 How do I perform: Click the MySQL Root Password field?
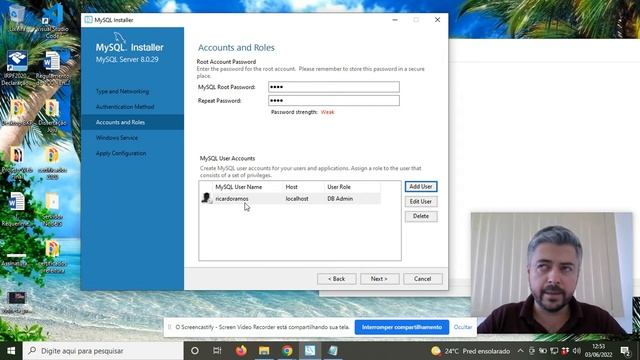pyautogui.click(x=333, y=87)
